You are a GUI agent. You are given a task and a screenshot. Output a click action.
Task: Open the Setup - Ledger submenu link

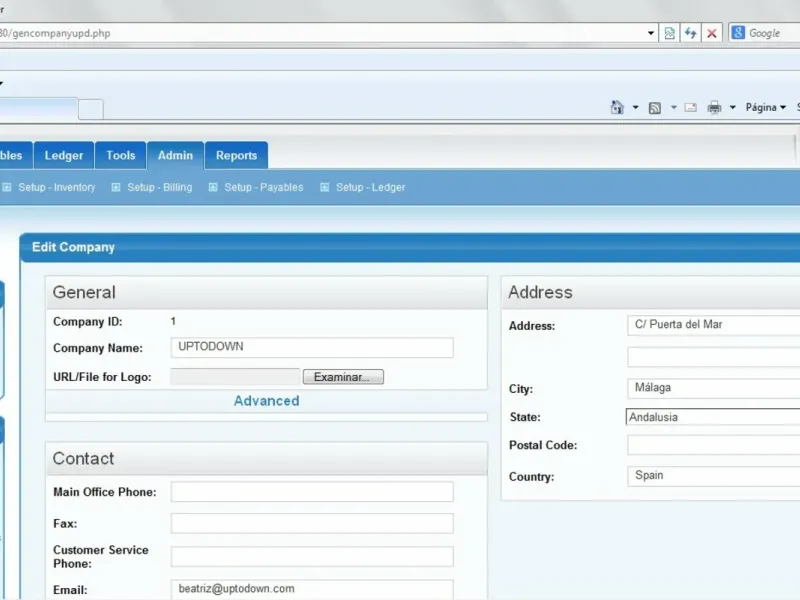click(370, 187)
